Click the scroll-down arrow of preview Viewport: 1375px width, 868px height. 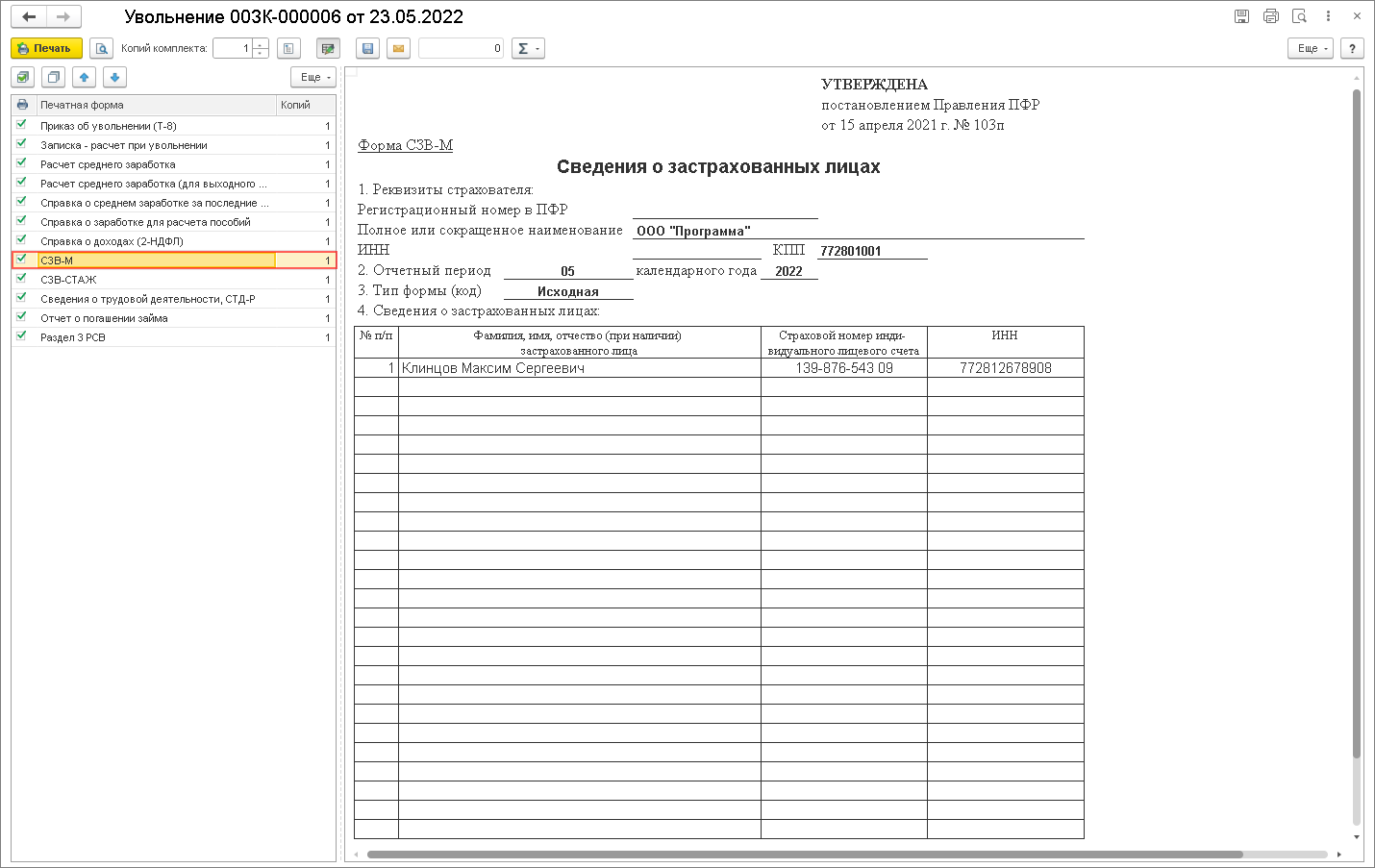[1357, 837]
